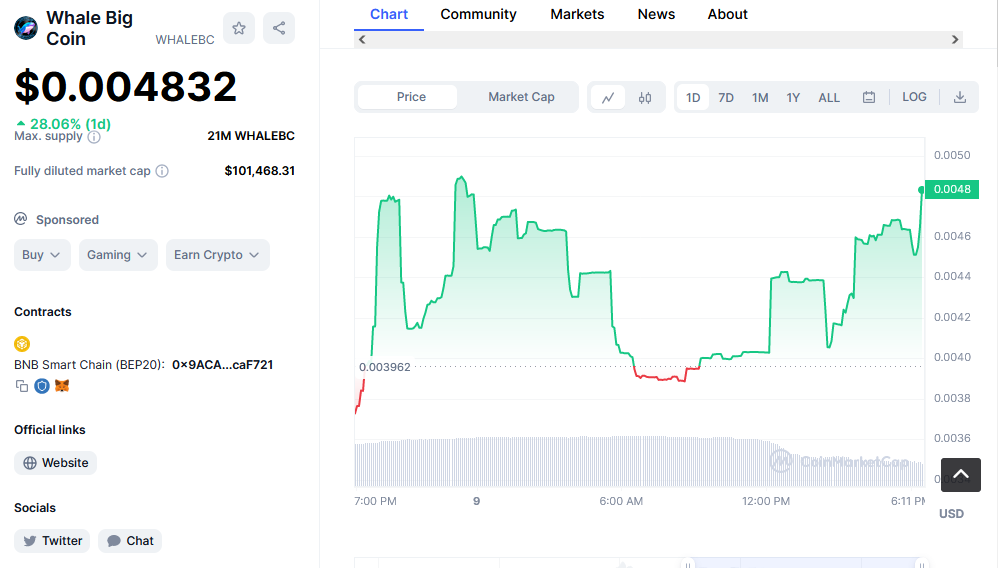Open the Twitter social link
The height and width of the screenshot is (568, 998).
point(52,541)
